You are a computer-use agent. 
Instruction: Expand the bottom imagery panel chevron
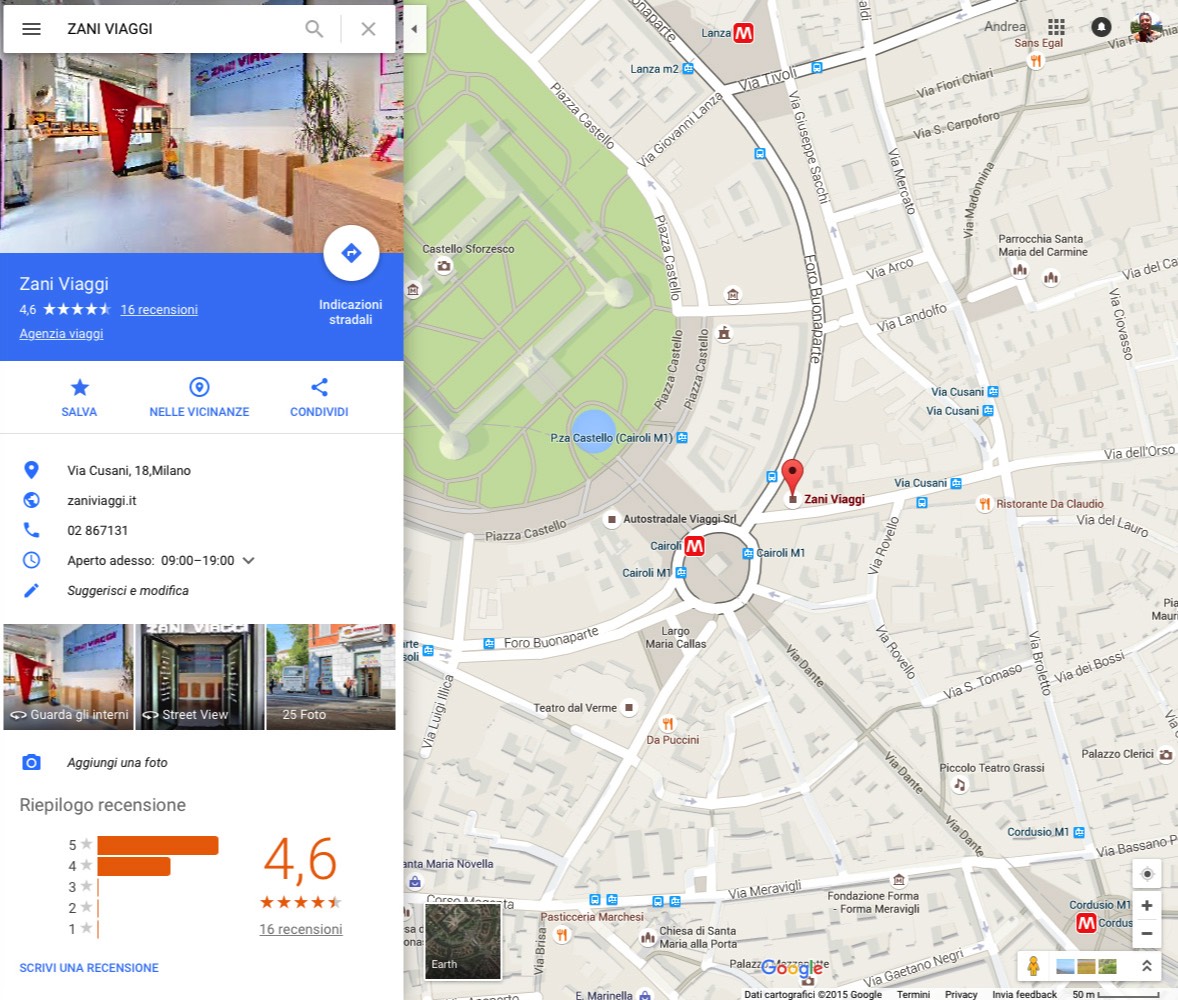point(1146,966)
